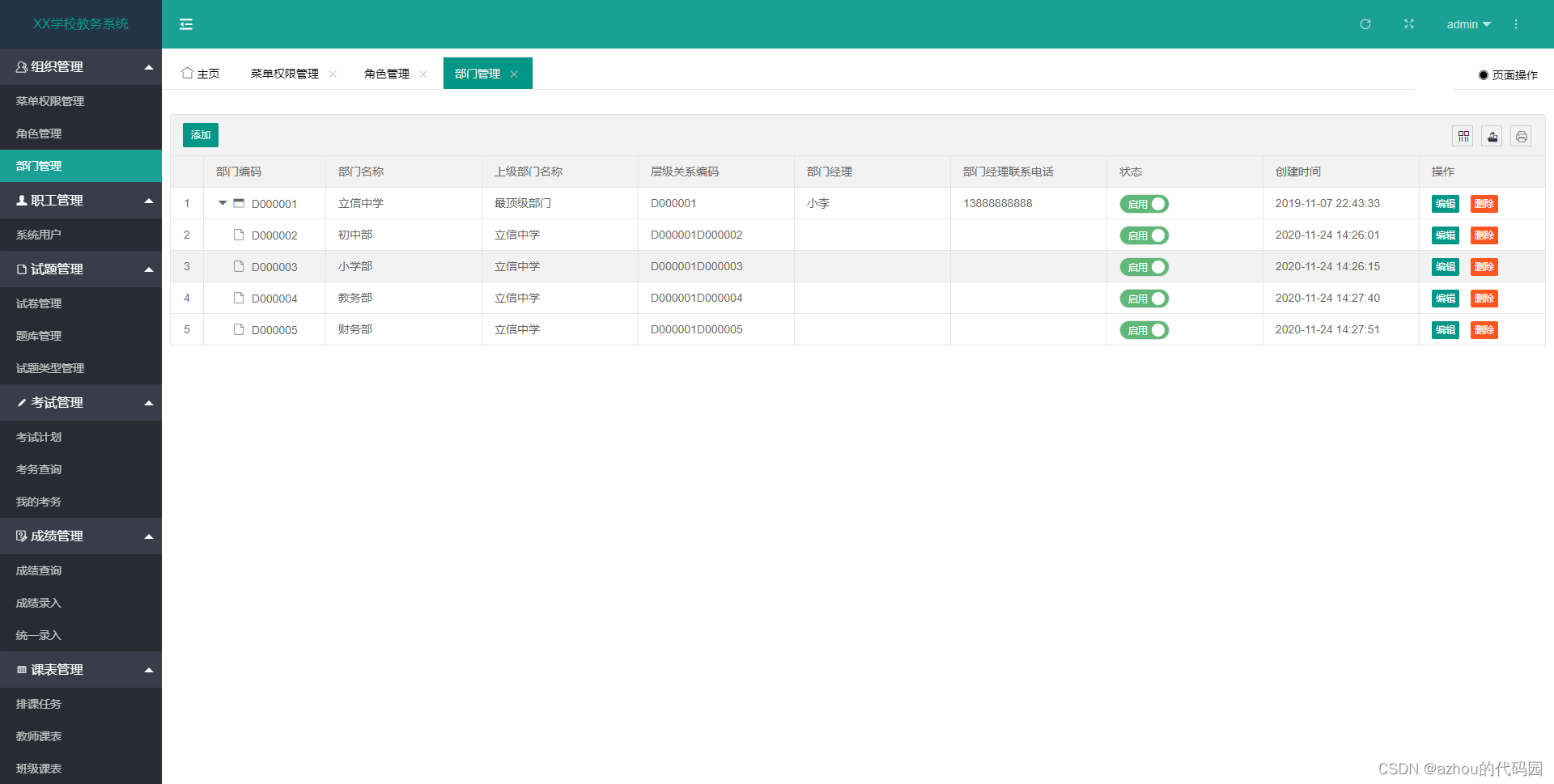1554x784 pixels.
Task: Click 编辑 for the 小学部 row
Action: point(1446,267)
